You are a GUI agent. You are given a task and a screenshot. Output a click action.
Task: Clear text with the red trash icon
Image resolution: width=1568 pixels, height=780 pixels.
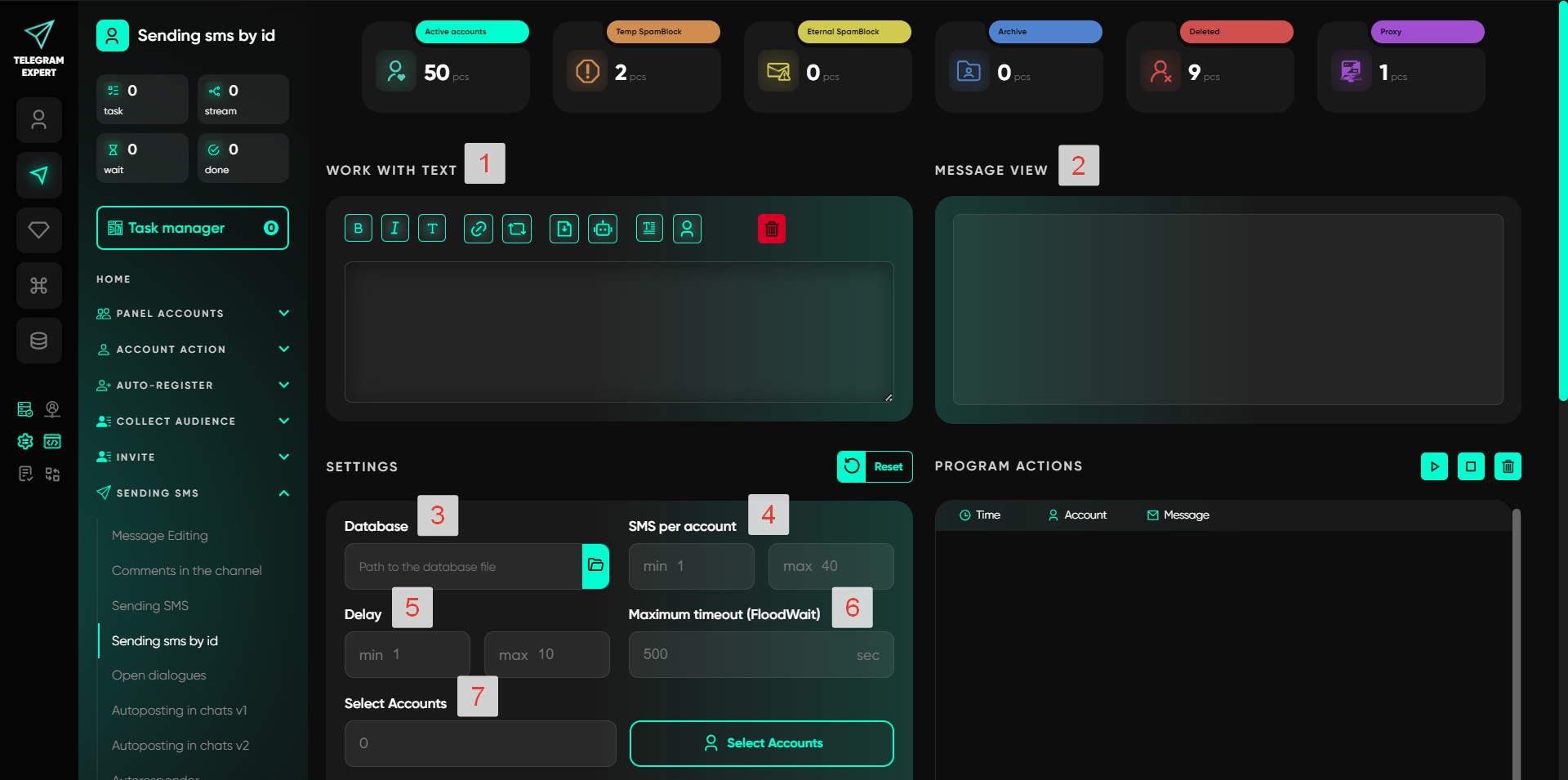coord(771,229)
